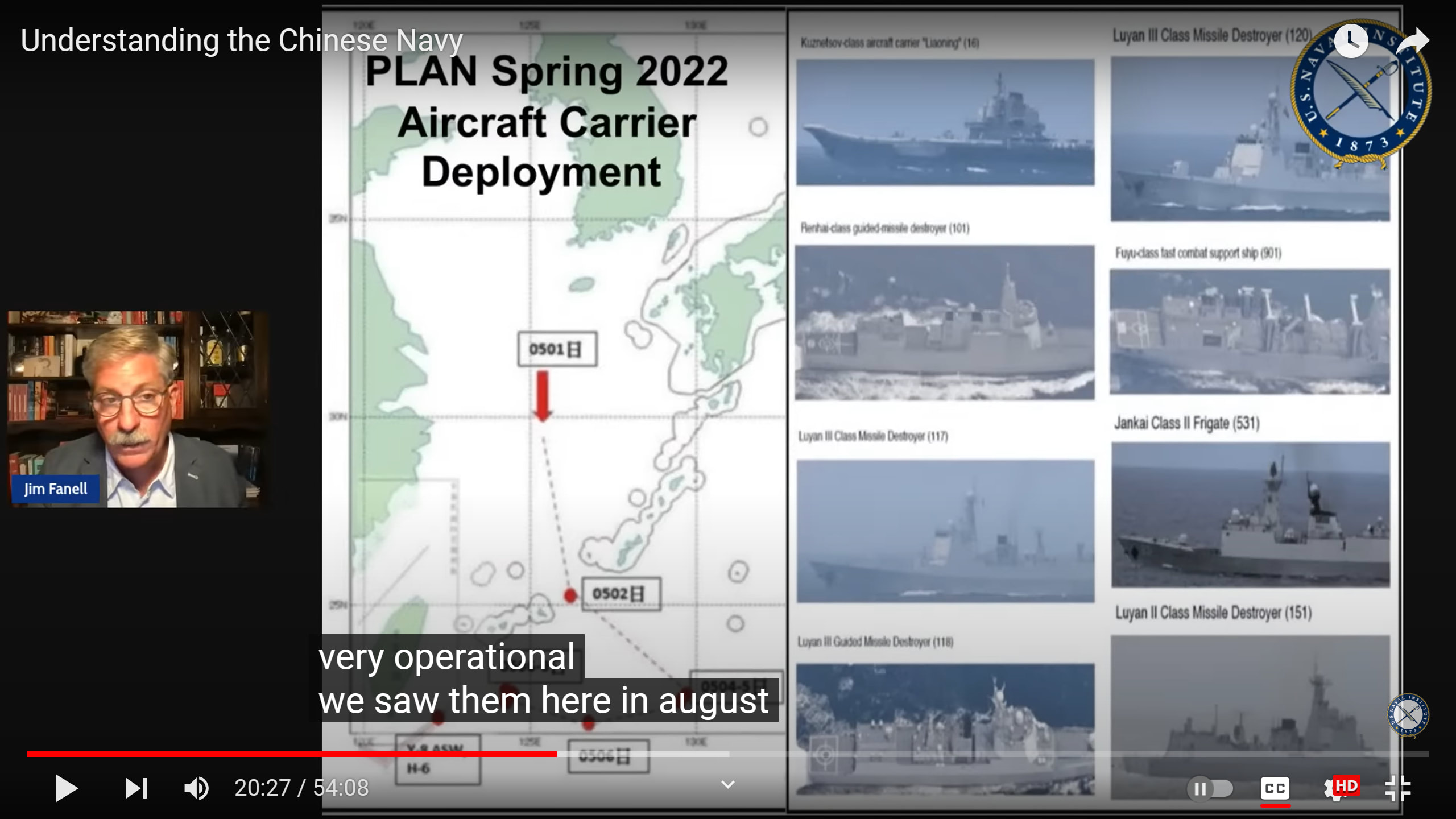
Task: Click the video title 'Understanding the Chinese Navy'
Action: tap(242, 41)
